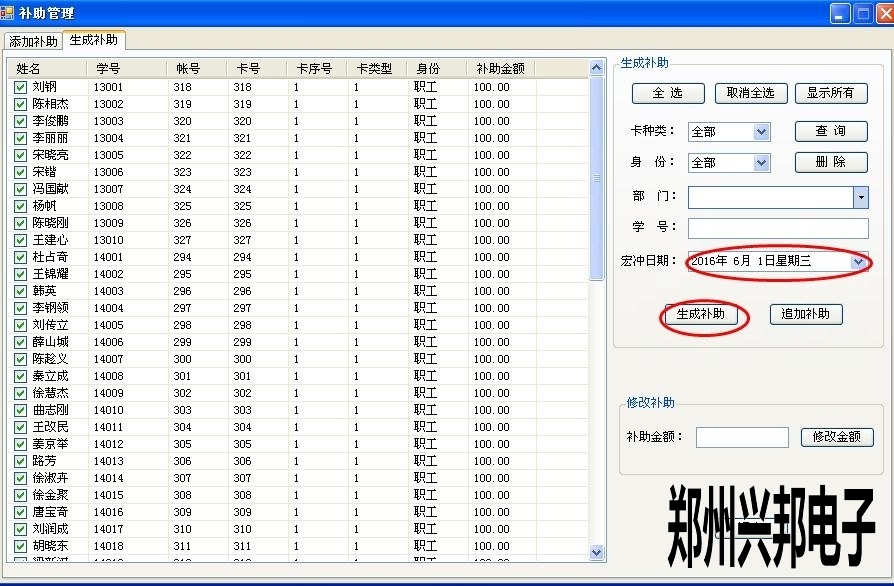
Task: Click the name 王锦耀
Action: pyautogui.click(x=50, y=274)
